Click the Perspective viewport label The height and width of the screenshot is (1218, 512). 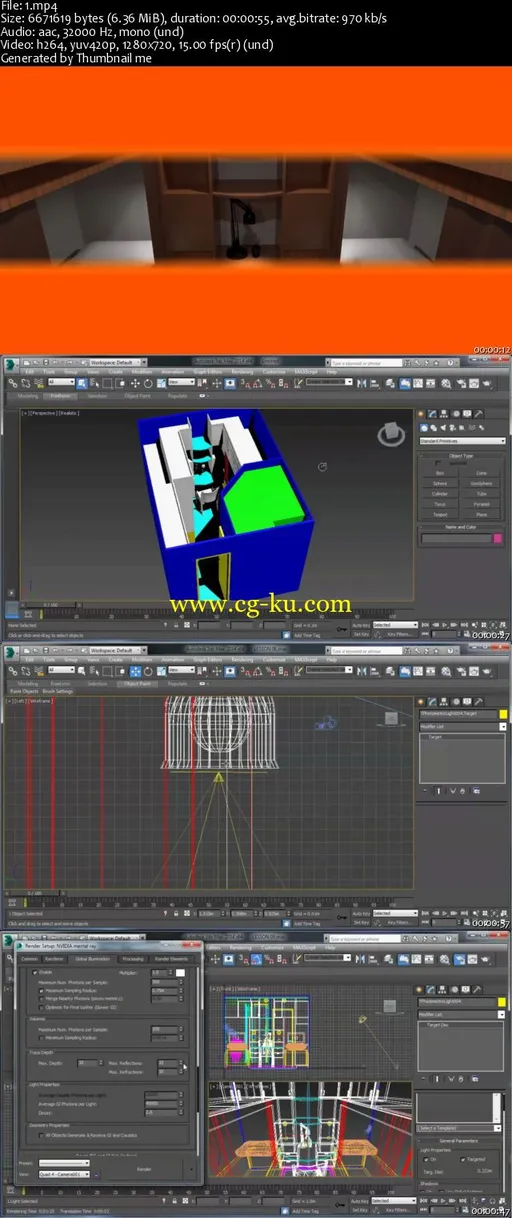point(43,414)
